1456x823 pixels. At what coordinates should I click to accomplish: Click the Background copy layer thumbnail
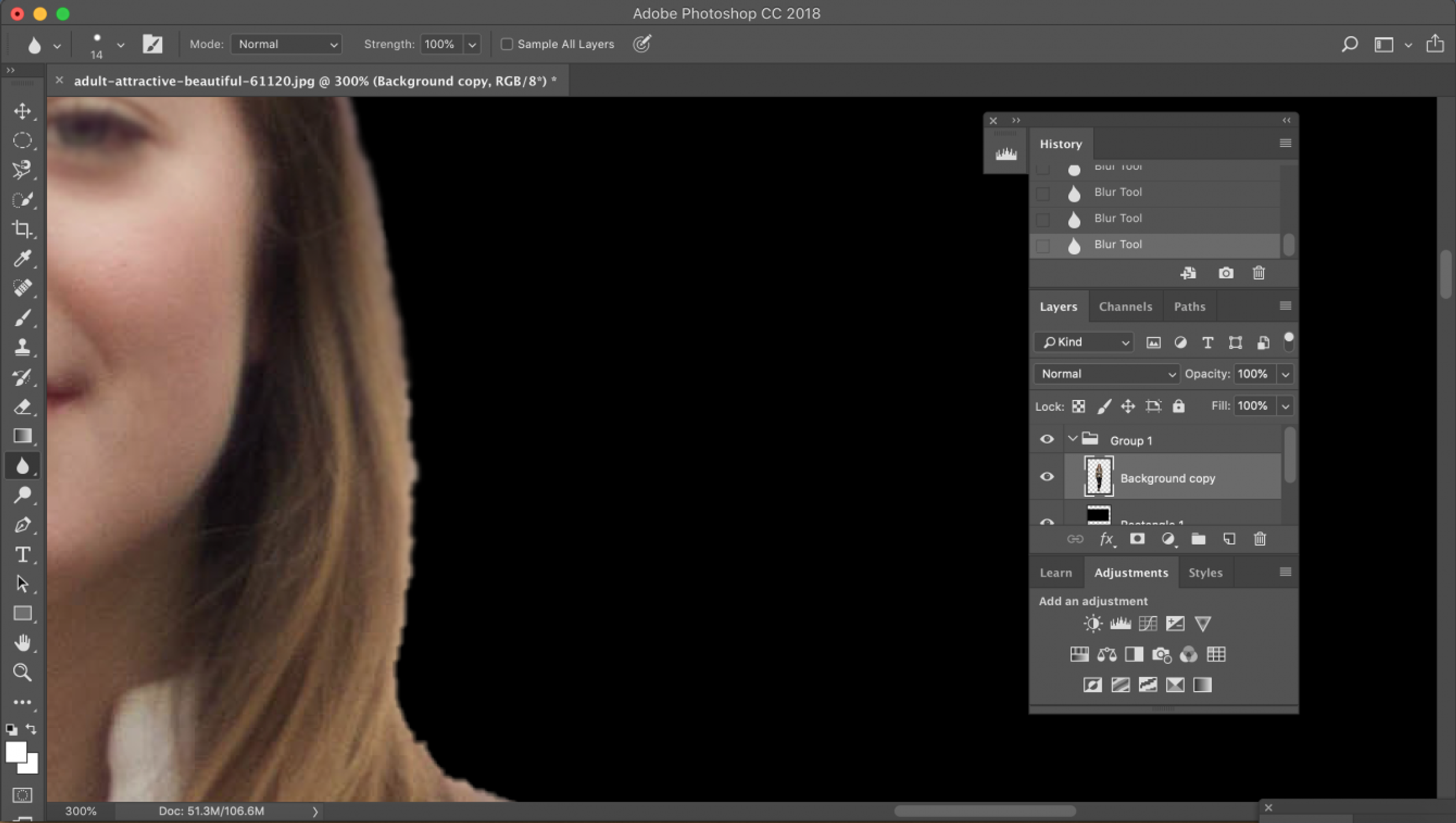click(1098, 477)
